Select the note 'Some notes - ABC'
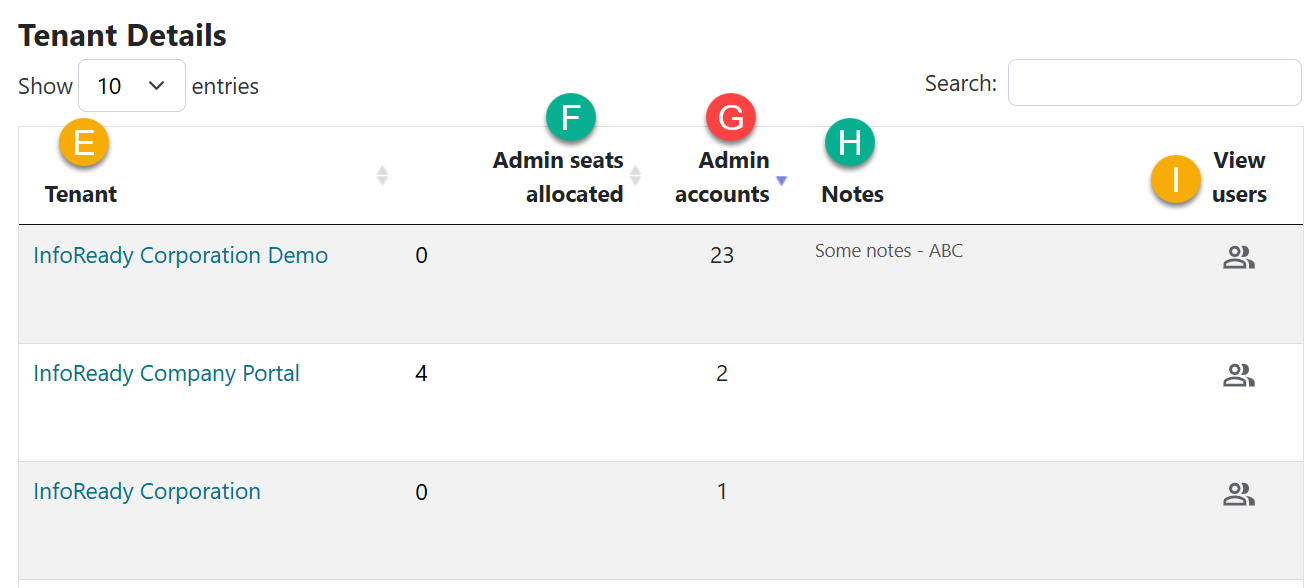 [889, 251]
